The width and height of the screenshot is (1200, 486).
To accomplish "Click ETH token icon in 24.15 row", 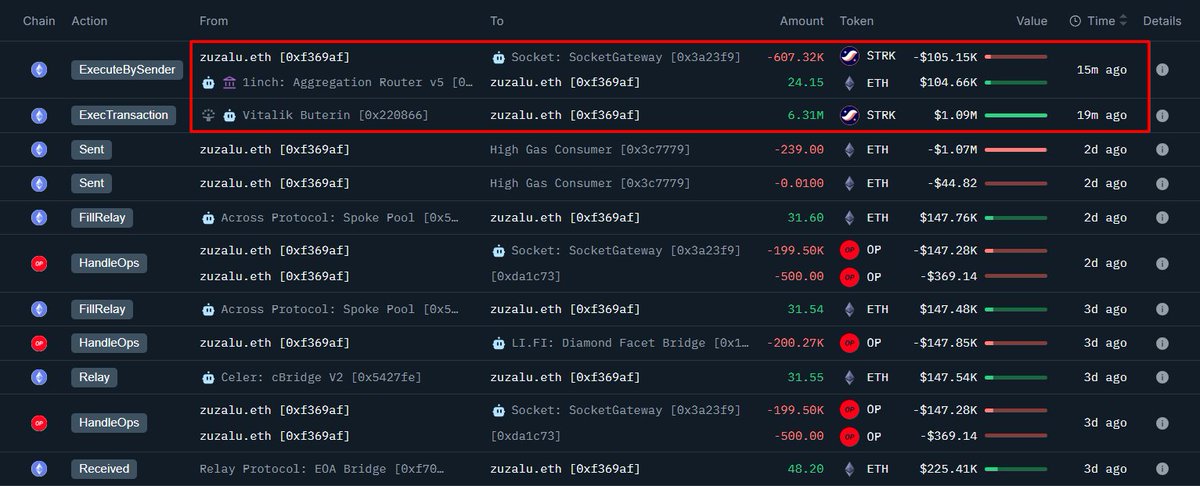I will tap(850, 82).
